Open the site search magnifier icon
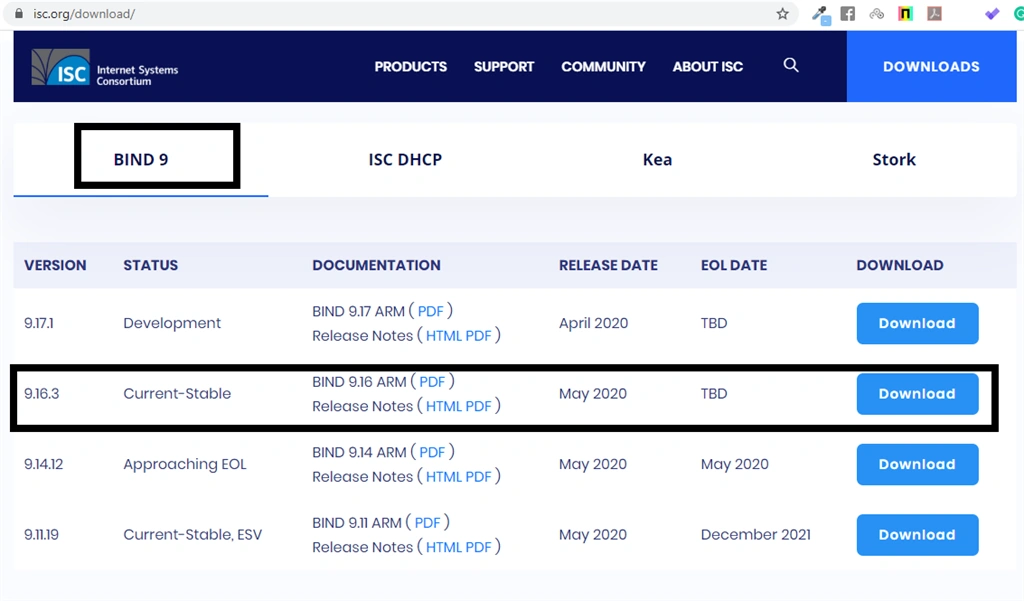1024x601 pixels. (x=791, y=65)
